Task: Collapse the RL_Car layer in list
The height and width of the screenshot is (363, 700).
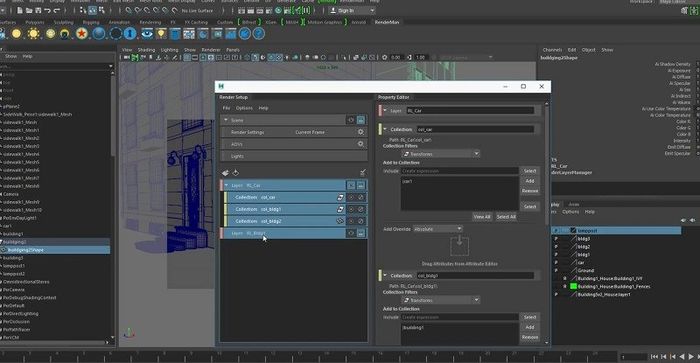Action: 226,185
